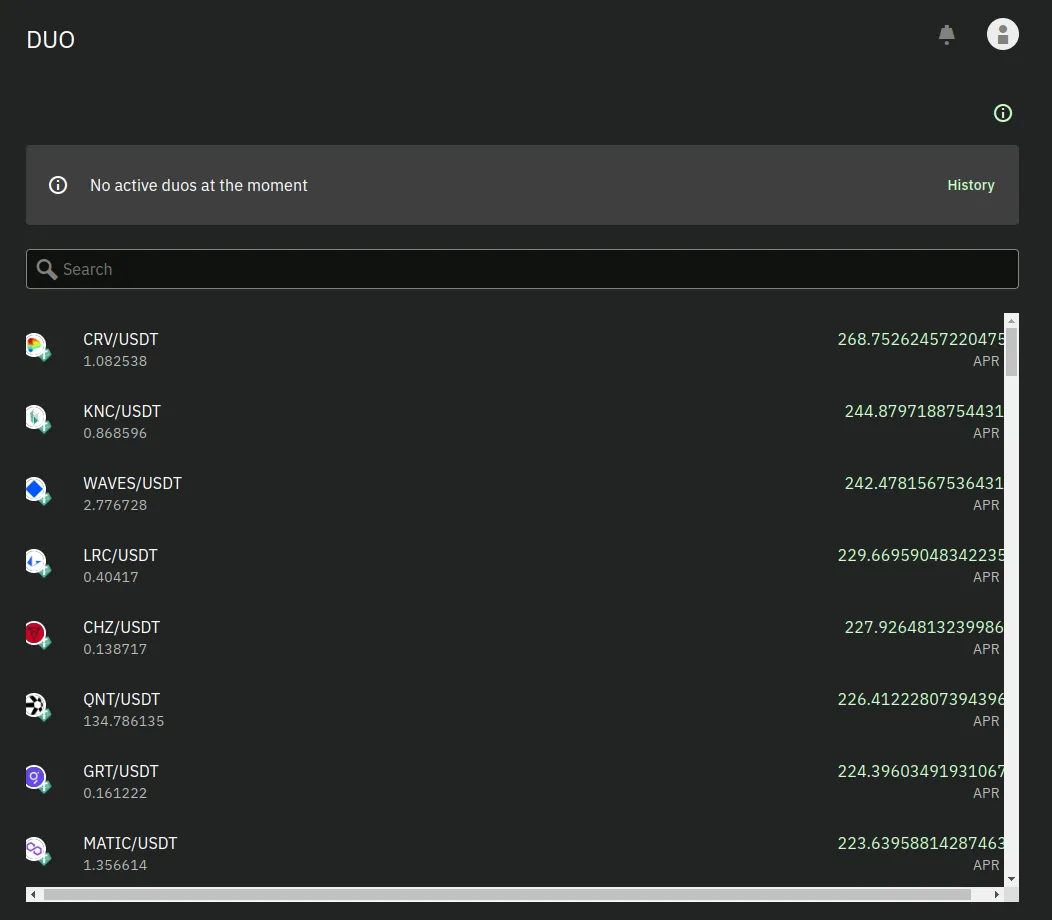1052x920 pixels.
Task: Click the WAVES price 2.776728
Action: (x=115, y=505)
